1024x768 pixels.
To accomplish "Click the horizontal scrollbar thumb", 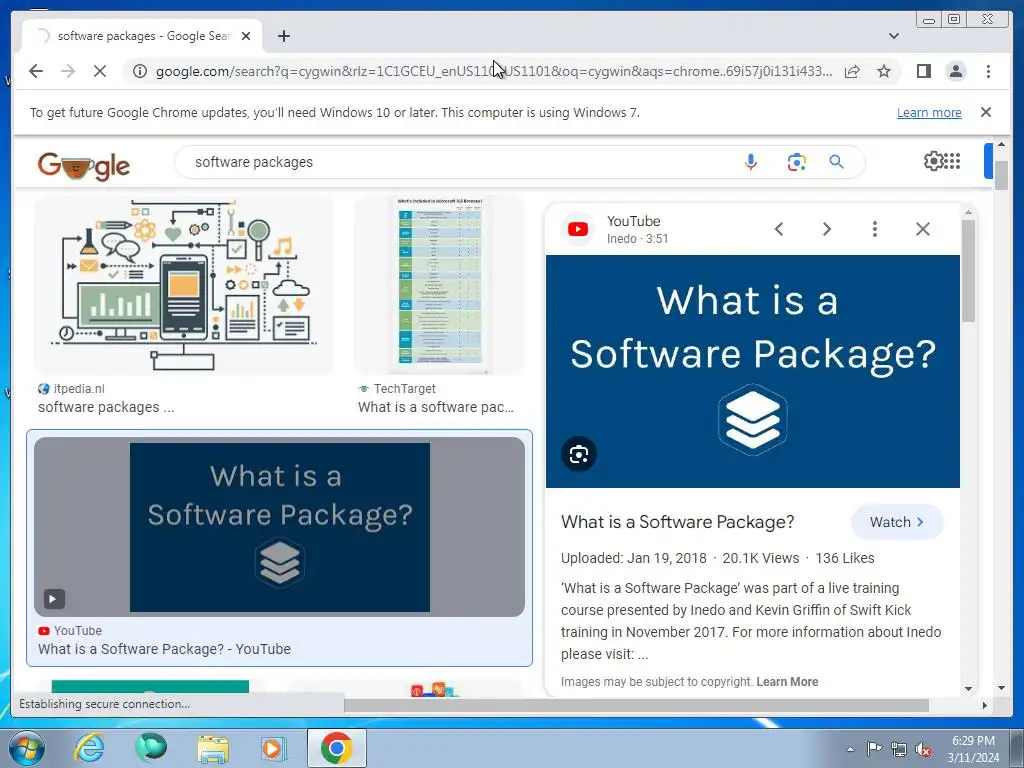I will [637, 705].
